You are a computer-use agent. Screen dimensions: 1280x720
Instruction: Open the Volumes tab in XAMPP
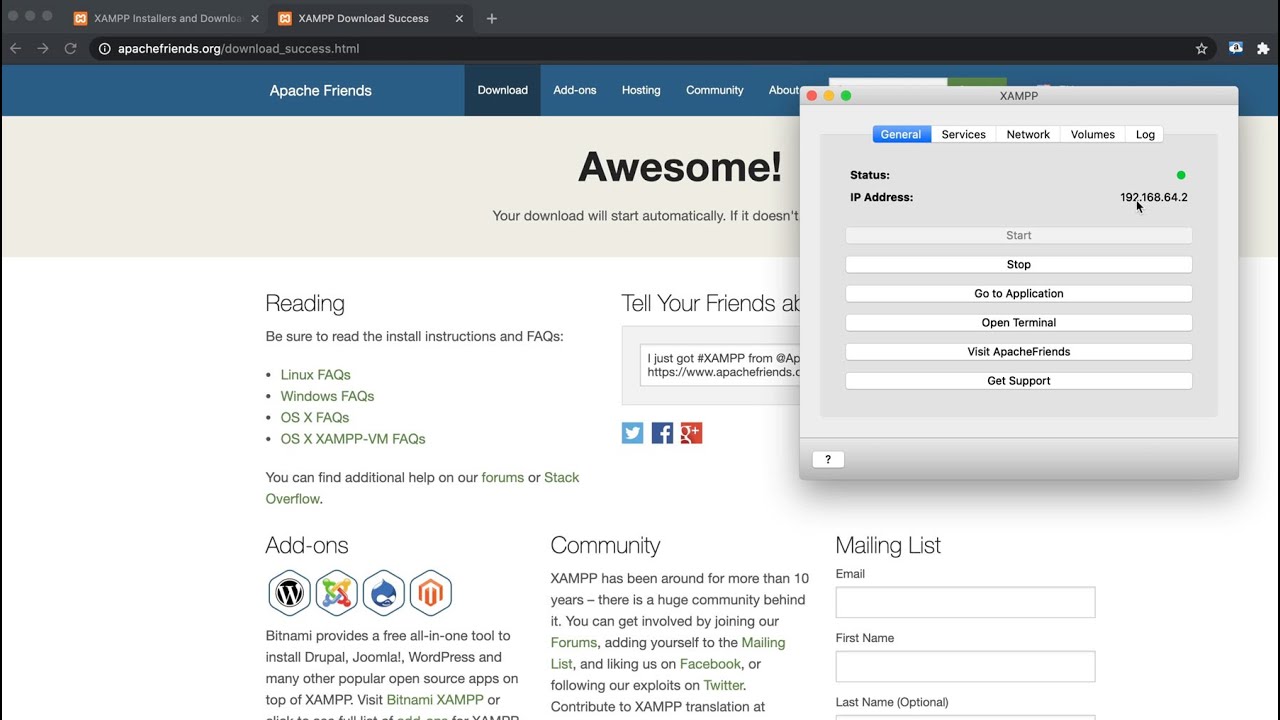point(1093,134)
